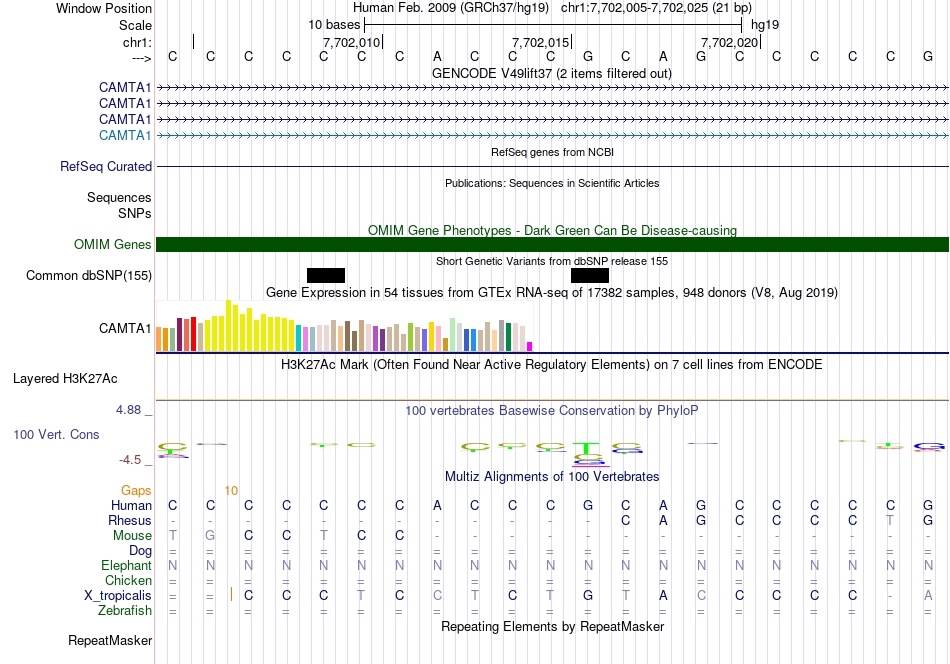Image resolution: width=950 pixels, height=664 pixels.
Task: Click 'Short Genetic Variants from dbSNP release 155'
Action: [552, 261]
